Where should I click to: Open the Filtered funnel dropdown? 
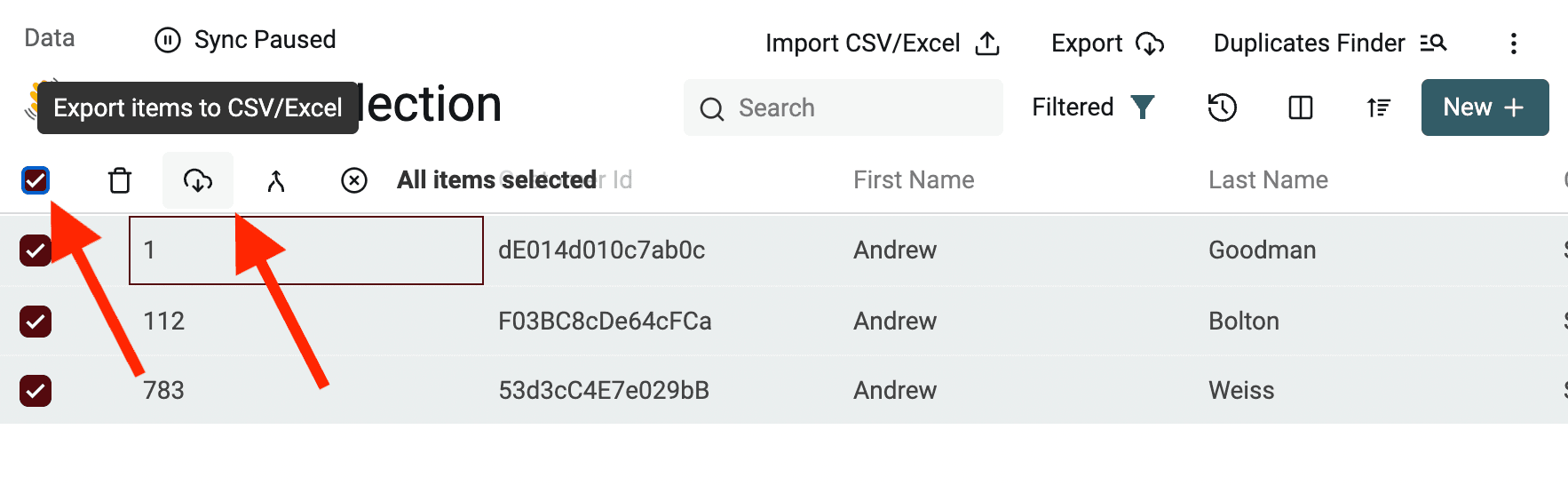pos(1093,107)
